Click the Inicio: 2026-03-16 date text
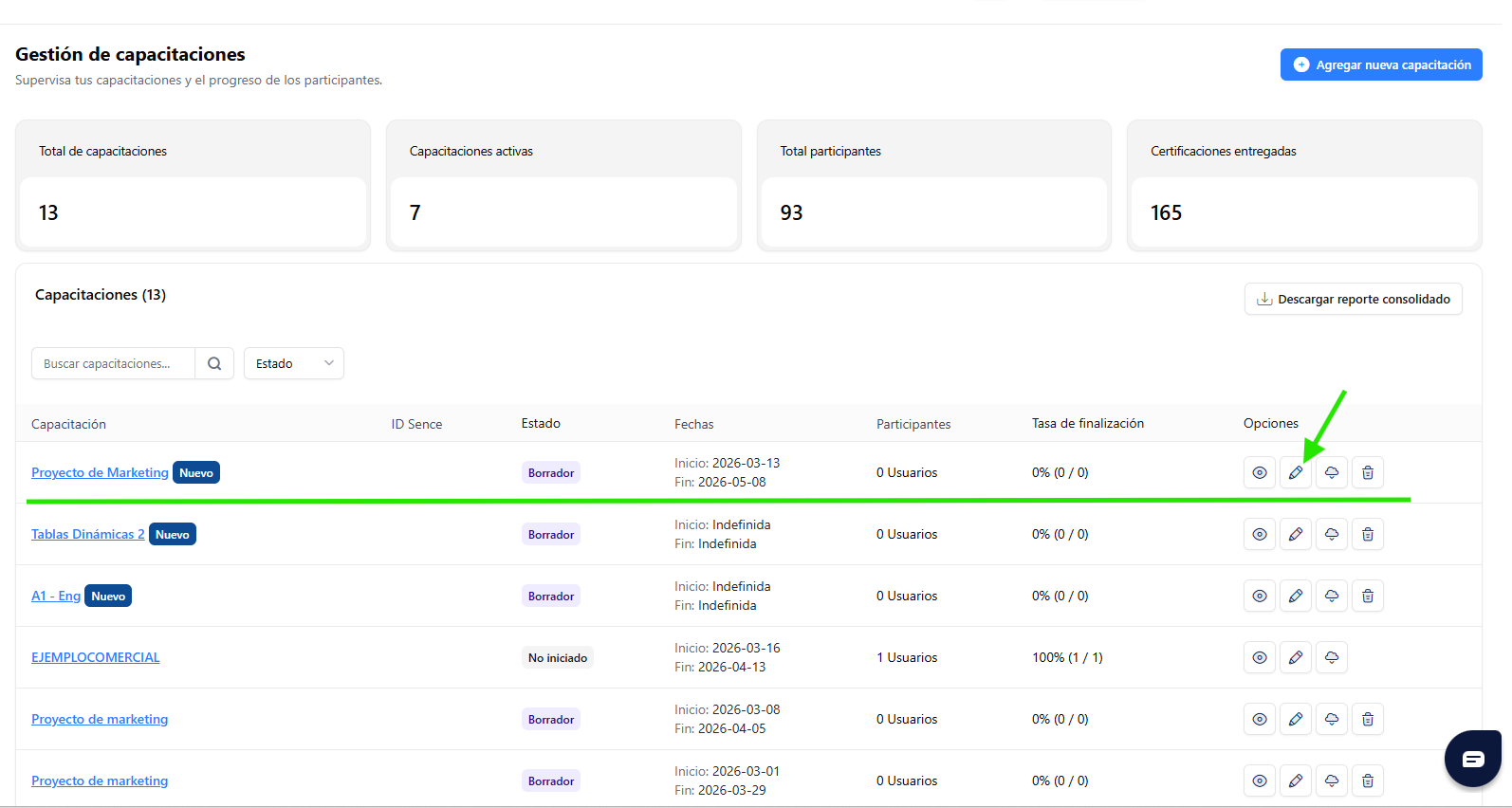 [x=728, y=648]
